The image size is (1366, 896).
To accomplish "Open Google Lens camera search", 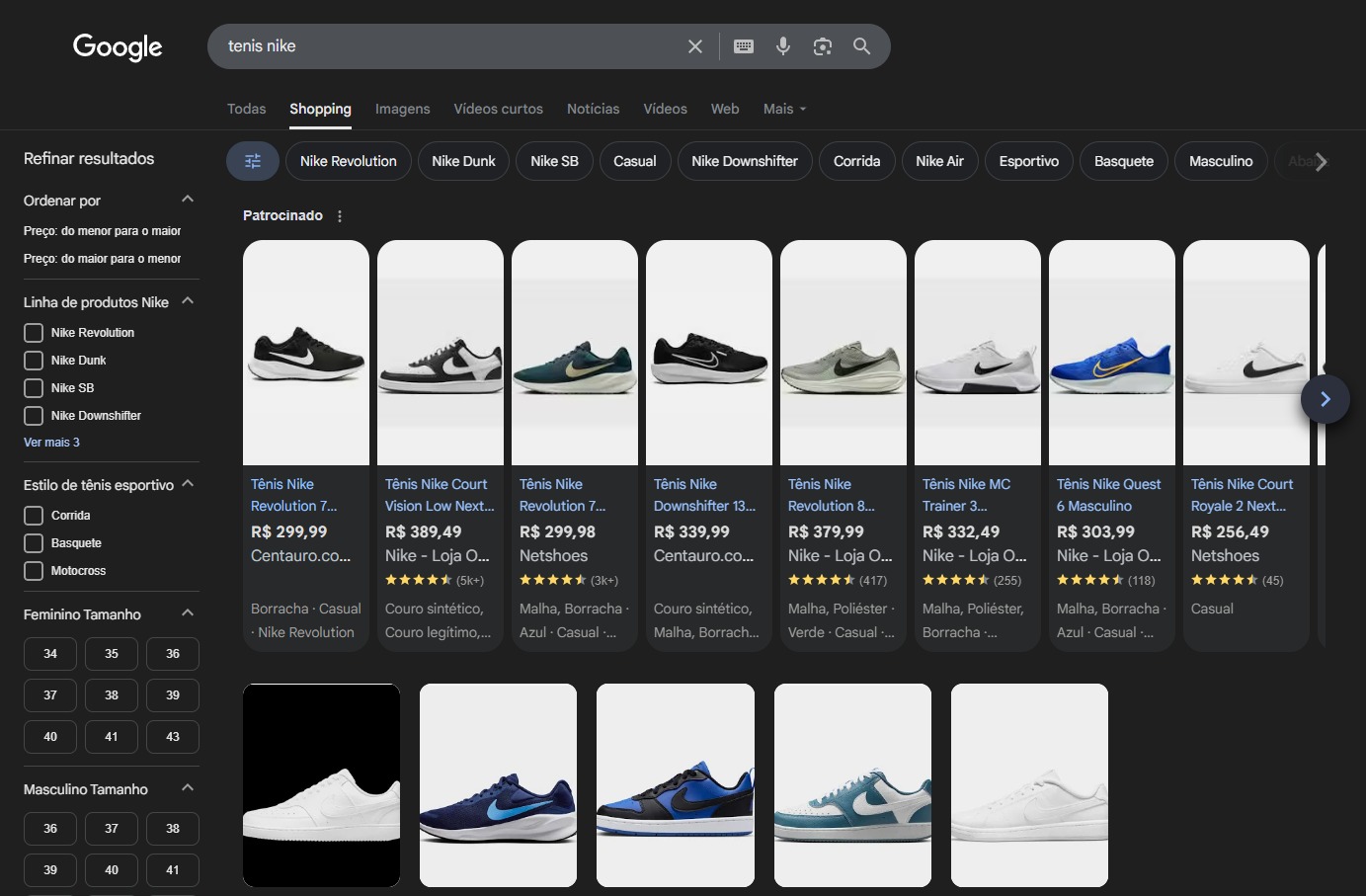I will (822, 45).
